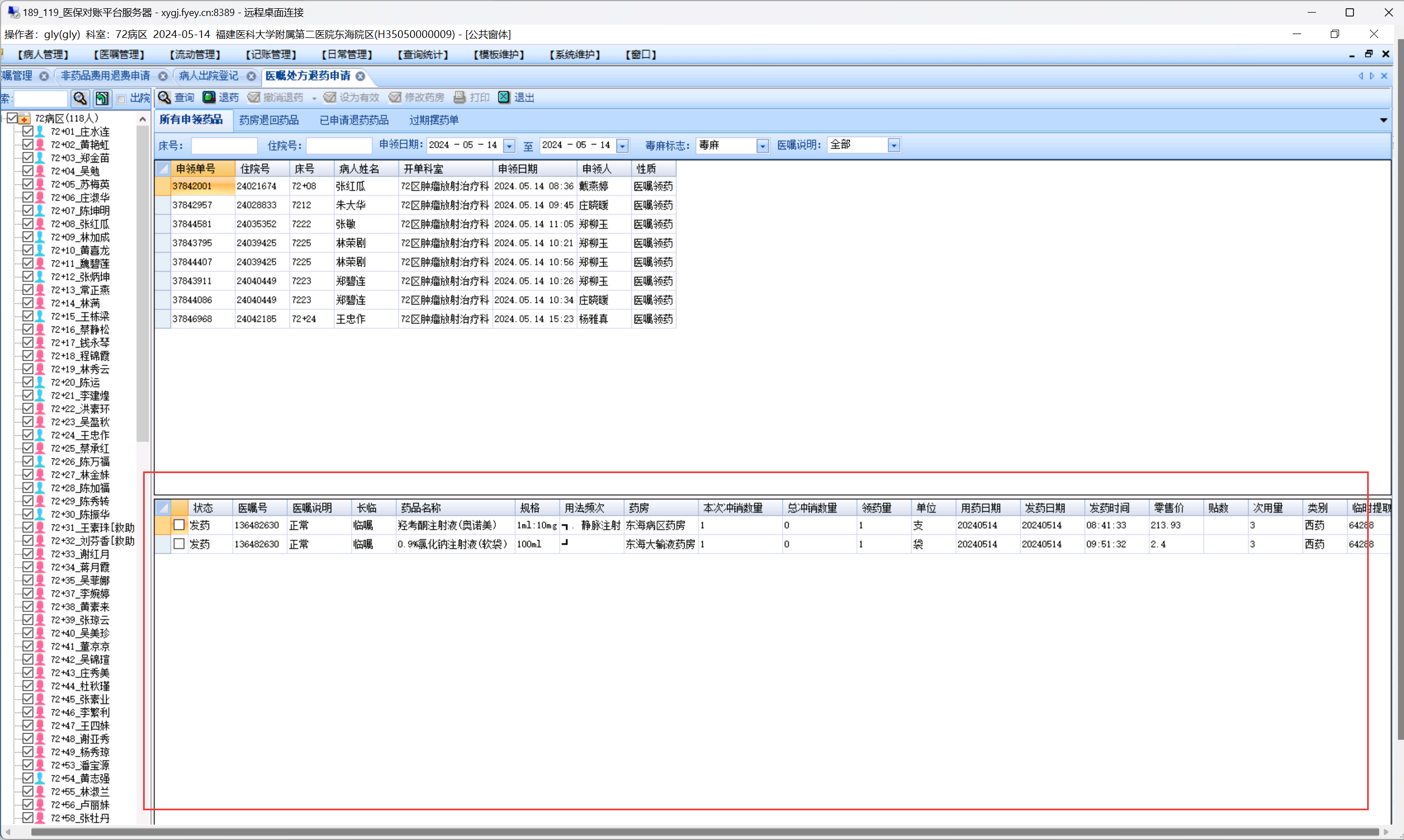The height and width of the screenshot is (840, 1404).
Task: Click the 床号 input field
Action: (x=223, y=146)
